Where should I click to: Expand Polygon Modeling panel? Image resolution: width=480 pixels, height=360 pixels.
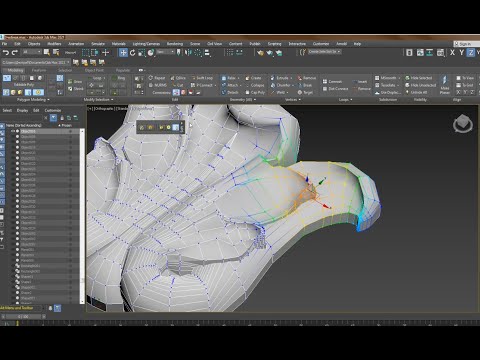(x=33, y=99)
